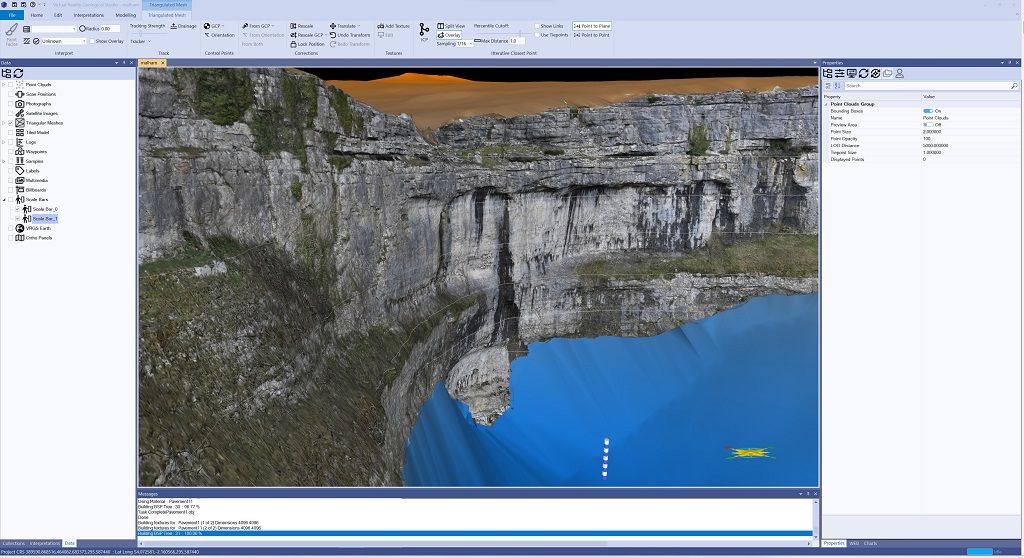Uncheck the Scale Bar_0 checkbox
Image resolution: width=1024 pixels, height=558 pixels.
click(x=18, y=209)
